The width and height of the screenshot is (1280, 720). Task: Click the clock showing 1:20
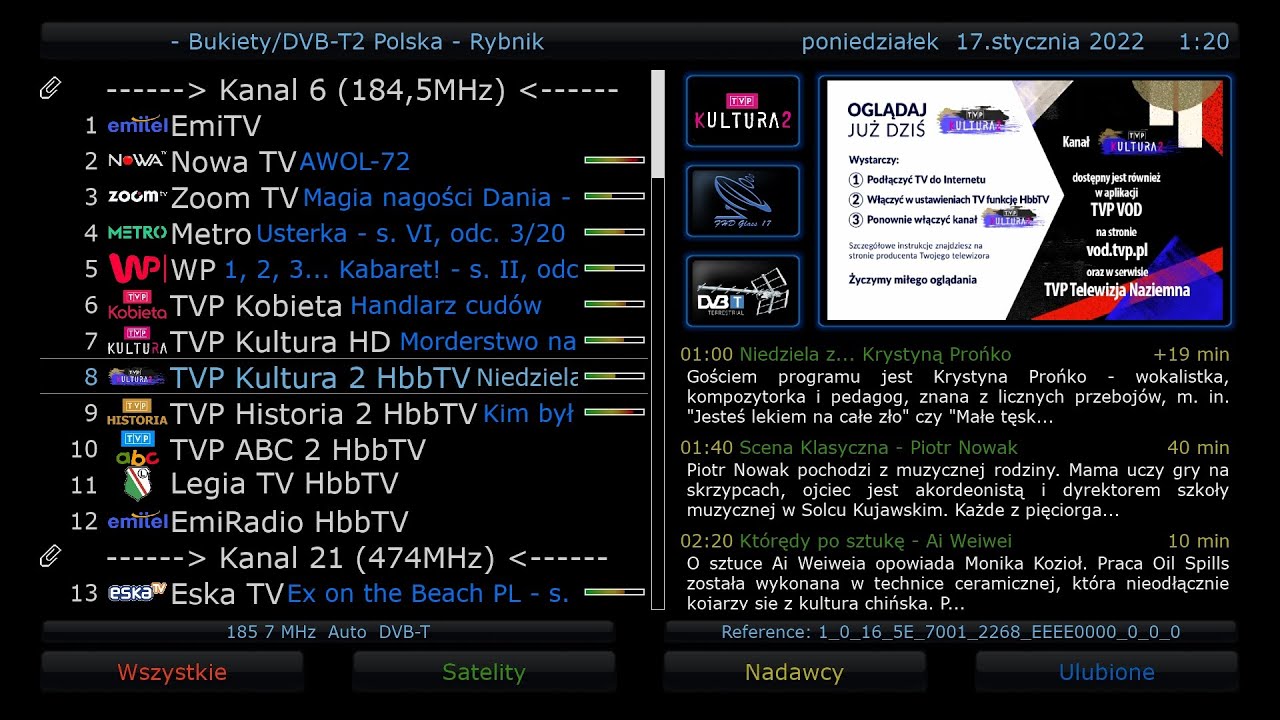pos(1204,42)
